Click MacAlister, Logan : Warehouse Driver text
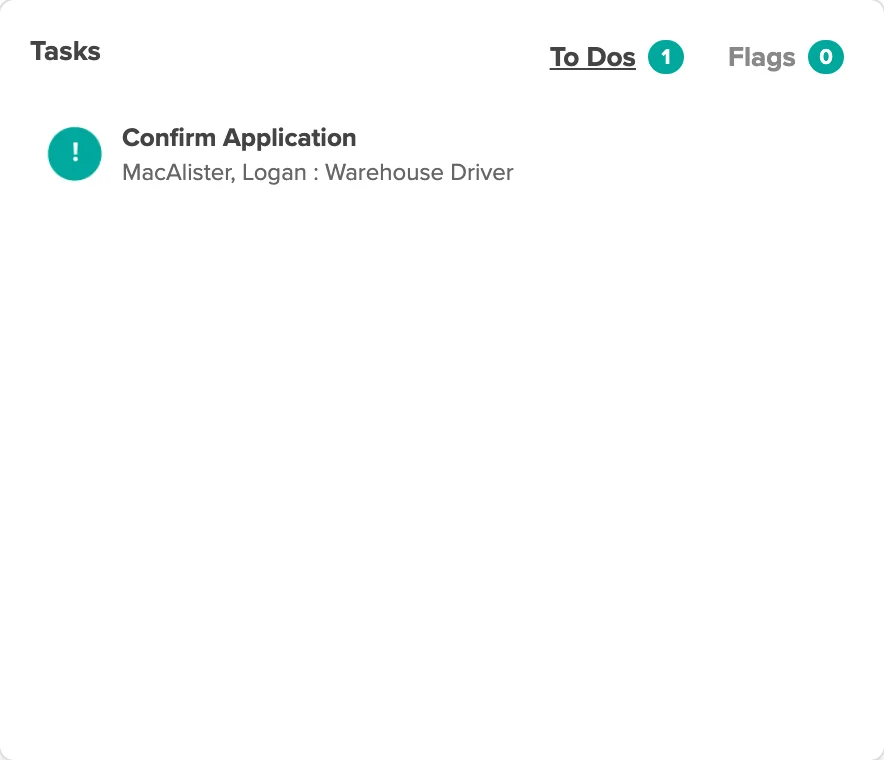Viewport: 884px width, 760px height. point(318,173)
